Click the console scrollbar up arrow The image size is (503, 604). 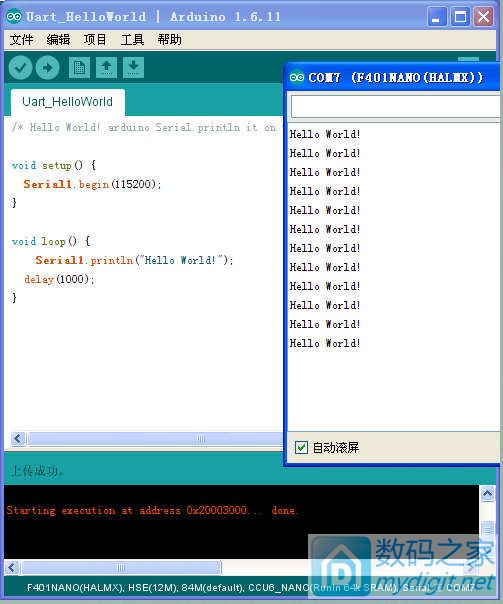[x=488, y=493]
